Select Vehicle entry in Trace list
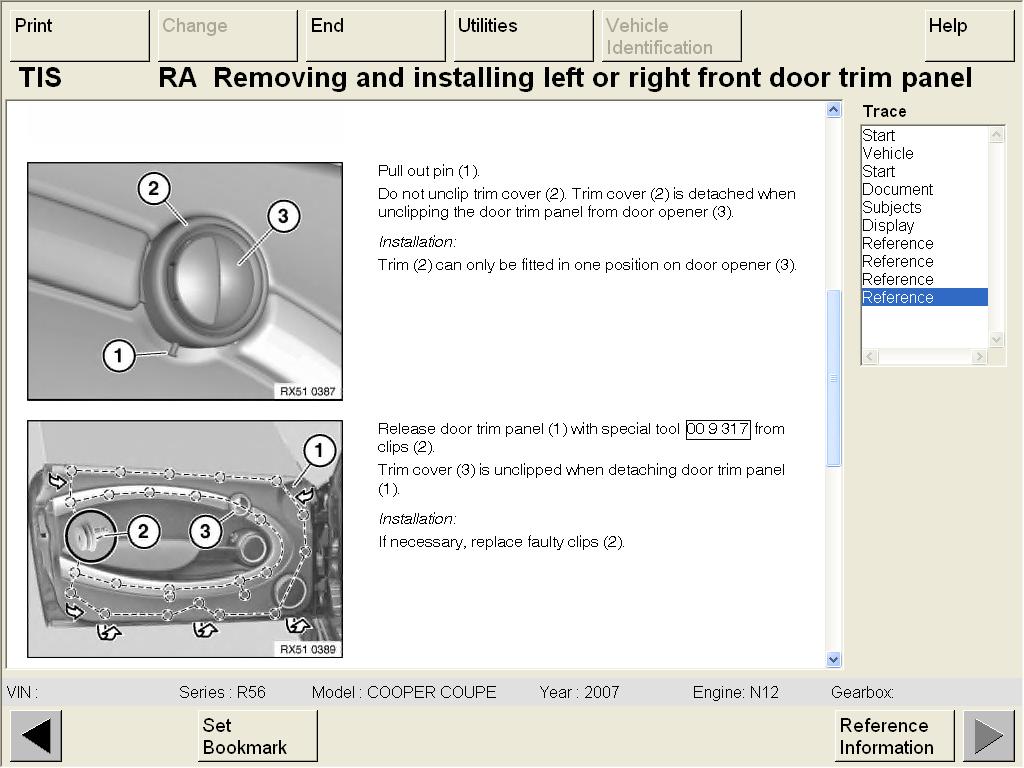This screenshot has height=768, width=1024. pos(887,153)
